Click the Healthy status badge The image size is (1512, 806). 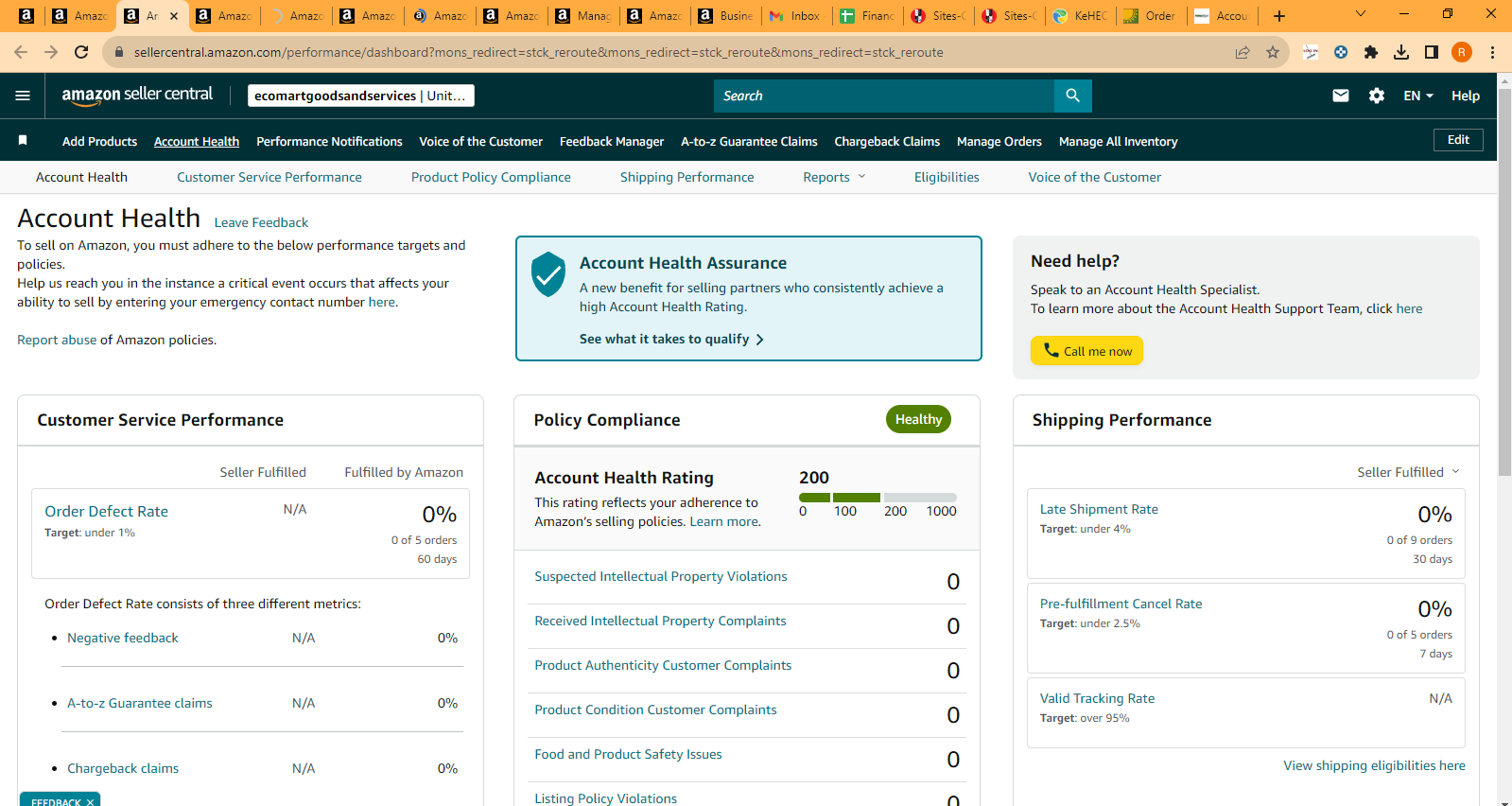coord(918,419)
